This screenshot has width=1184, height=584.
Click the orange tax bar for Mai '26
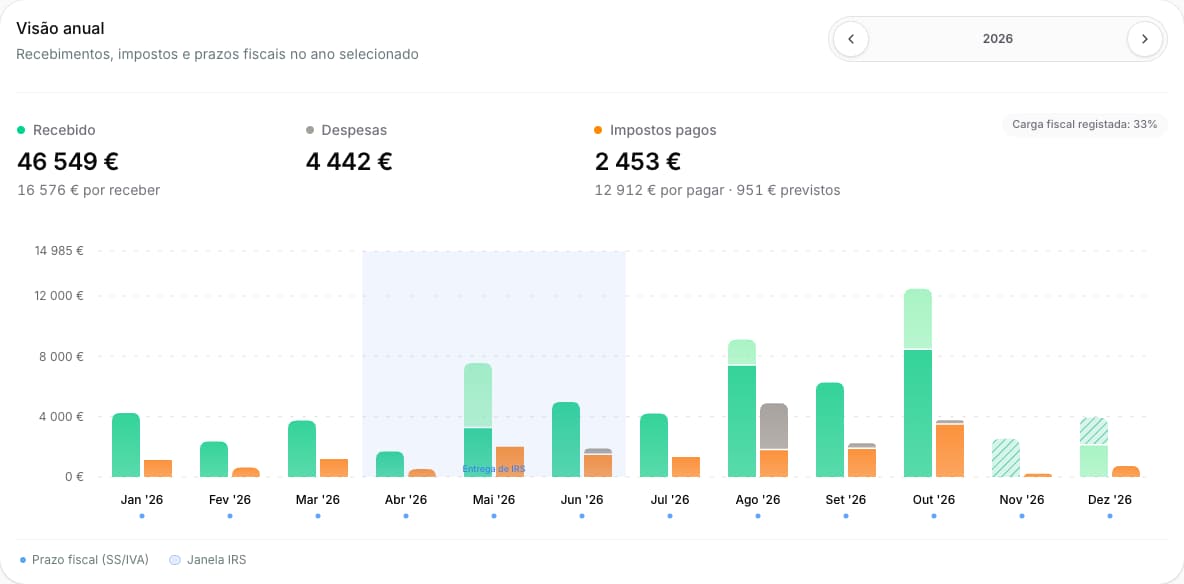tap(510, 462)
